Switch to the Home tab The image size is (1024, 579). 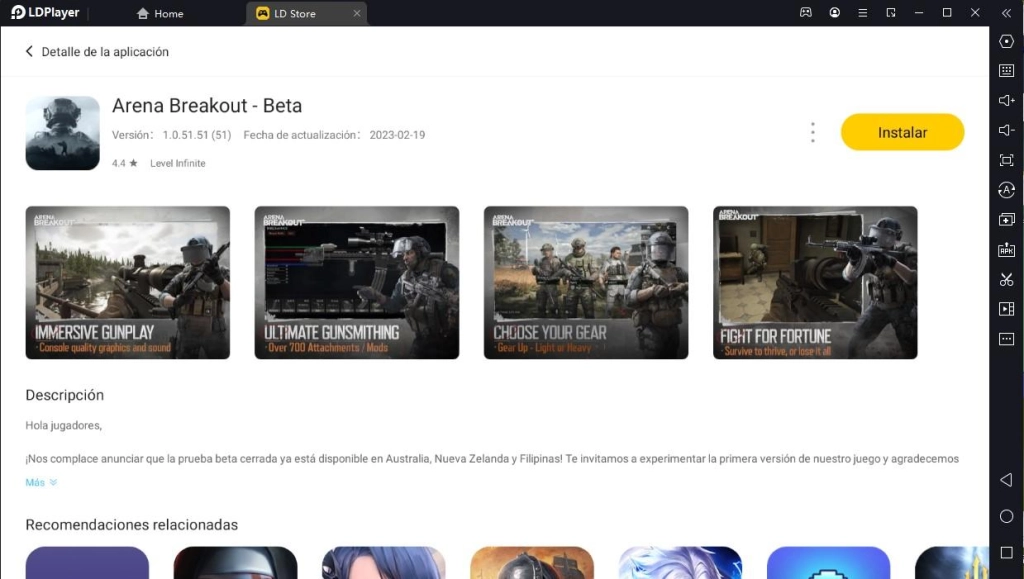click(160, 13)
